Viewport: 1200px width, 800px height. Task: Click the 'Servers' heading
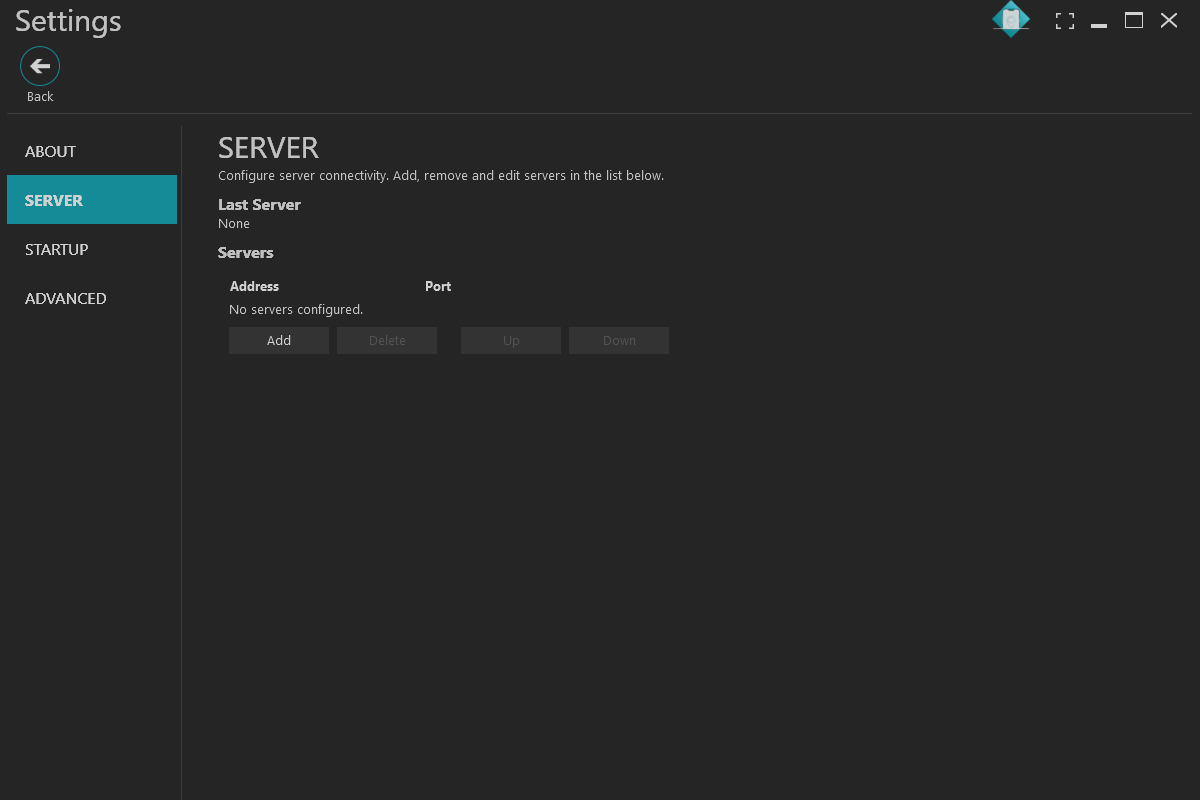click(x=245, y=252)
